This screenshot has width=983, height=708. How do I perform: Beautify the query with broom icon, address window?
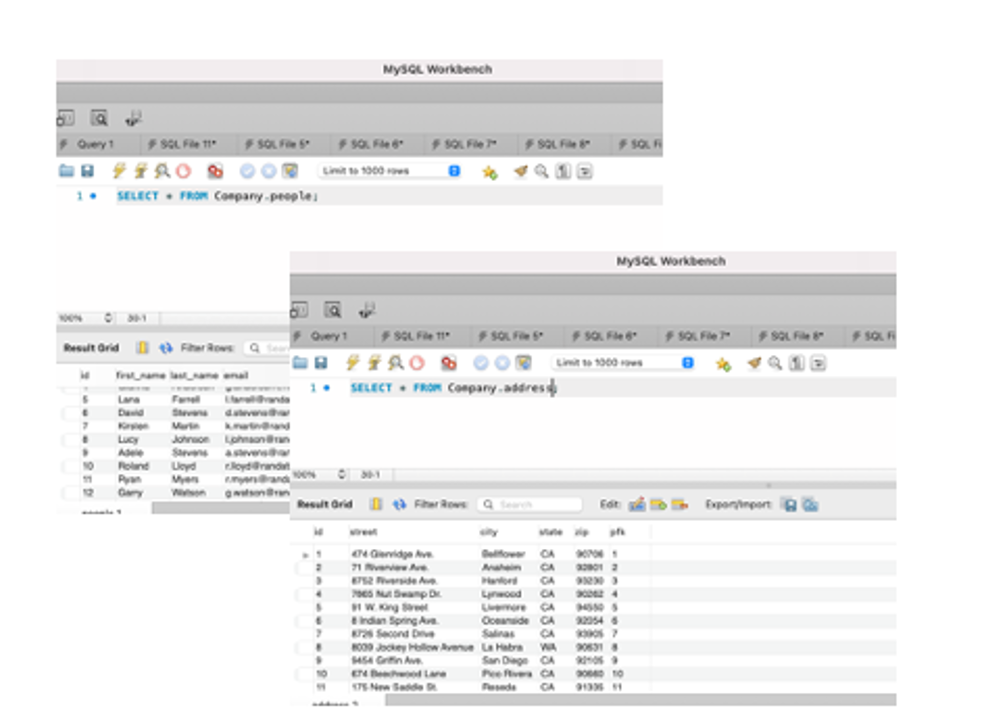pyautogui.click(x=754, y=363)
